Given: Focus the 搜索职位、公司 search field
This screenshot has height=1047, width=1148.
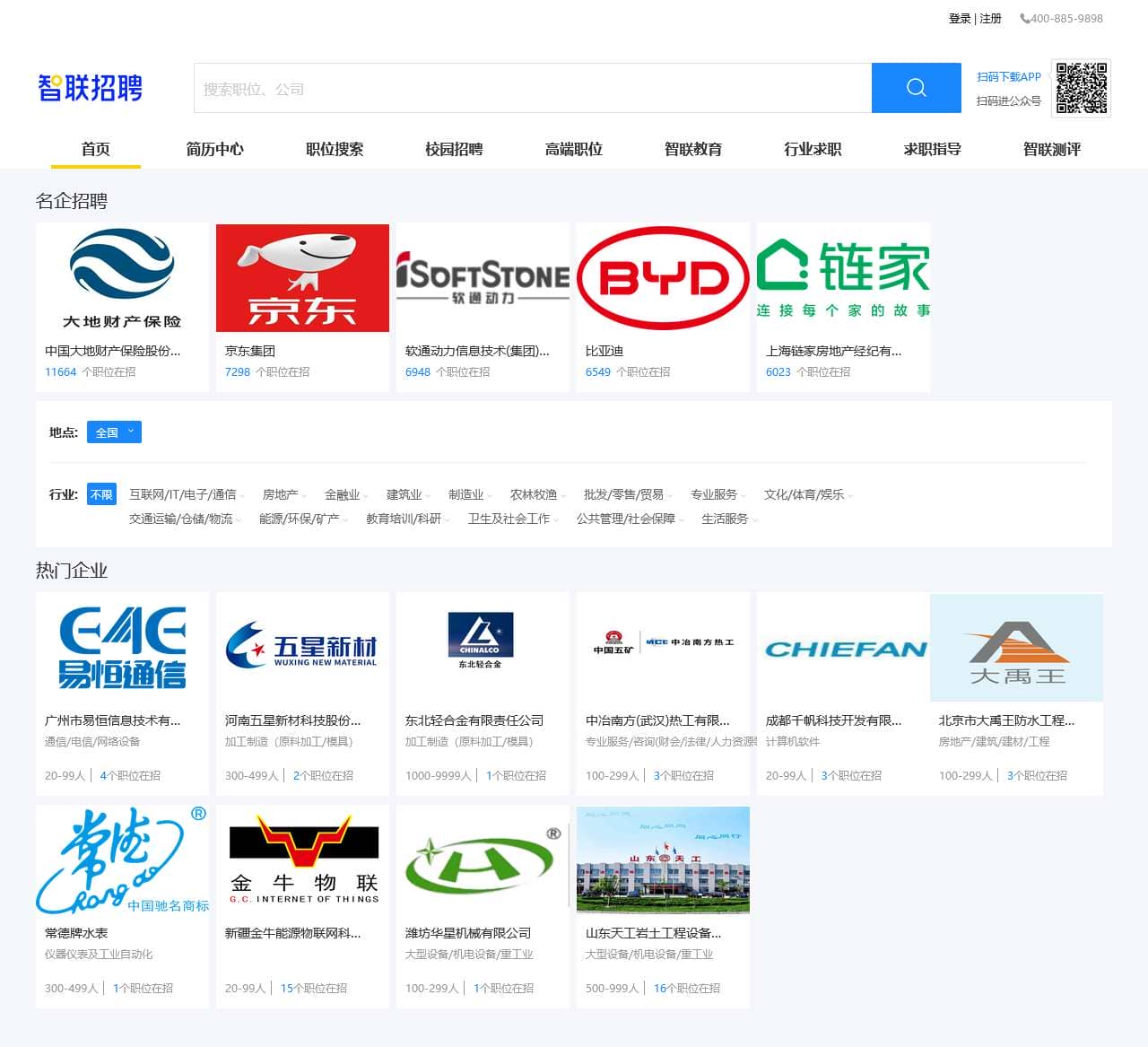Looking at the screenshot, I should tap(533, 88).
